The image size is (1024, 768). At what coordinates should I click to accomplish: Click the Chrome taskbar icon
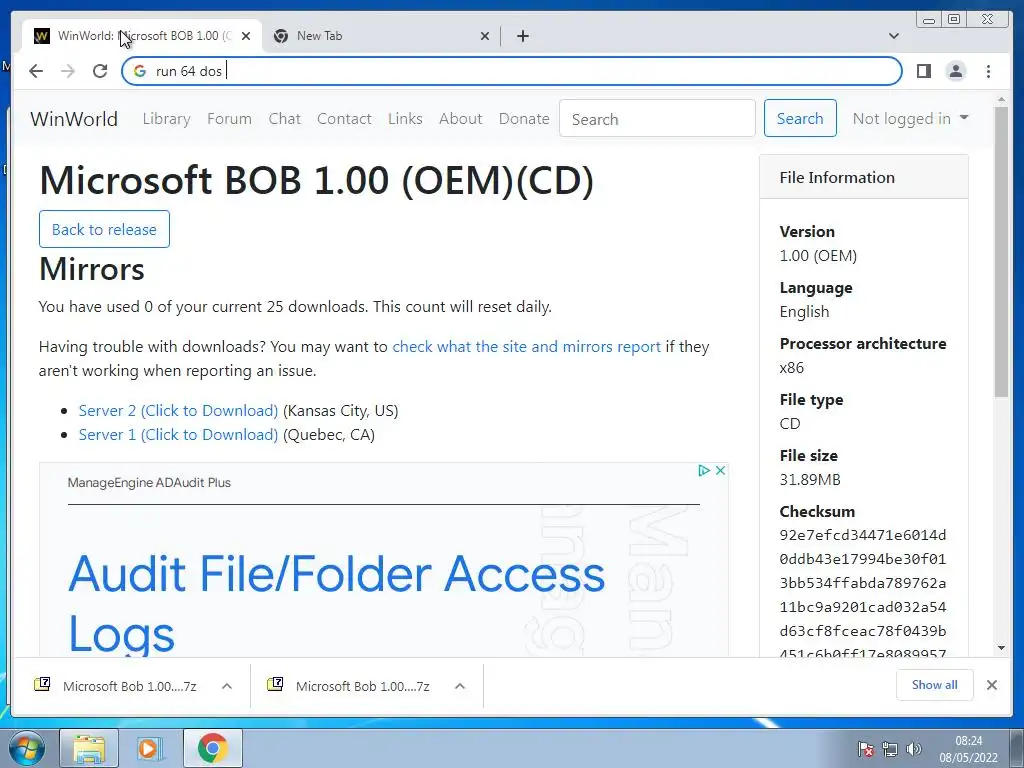coord(212,748)
